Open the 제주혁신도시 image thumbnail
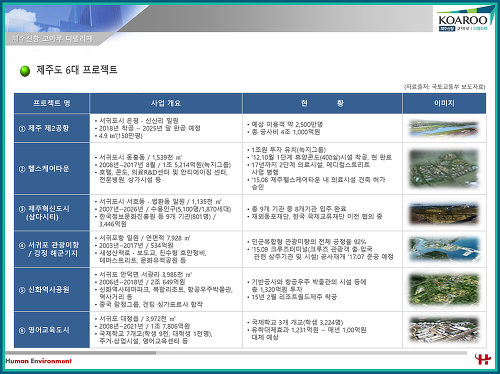This screenshot has height=374, width=500. tap(444, 213)
